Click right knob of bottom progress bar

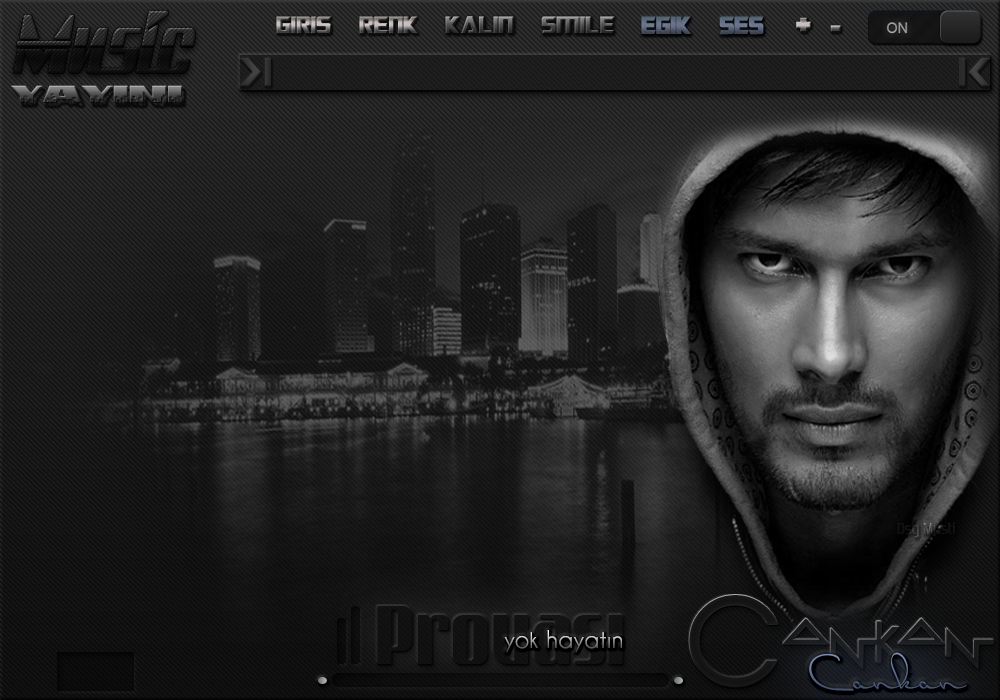pyautogui.click(x=678, y=681)
